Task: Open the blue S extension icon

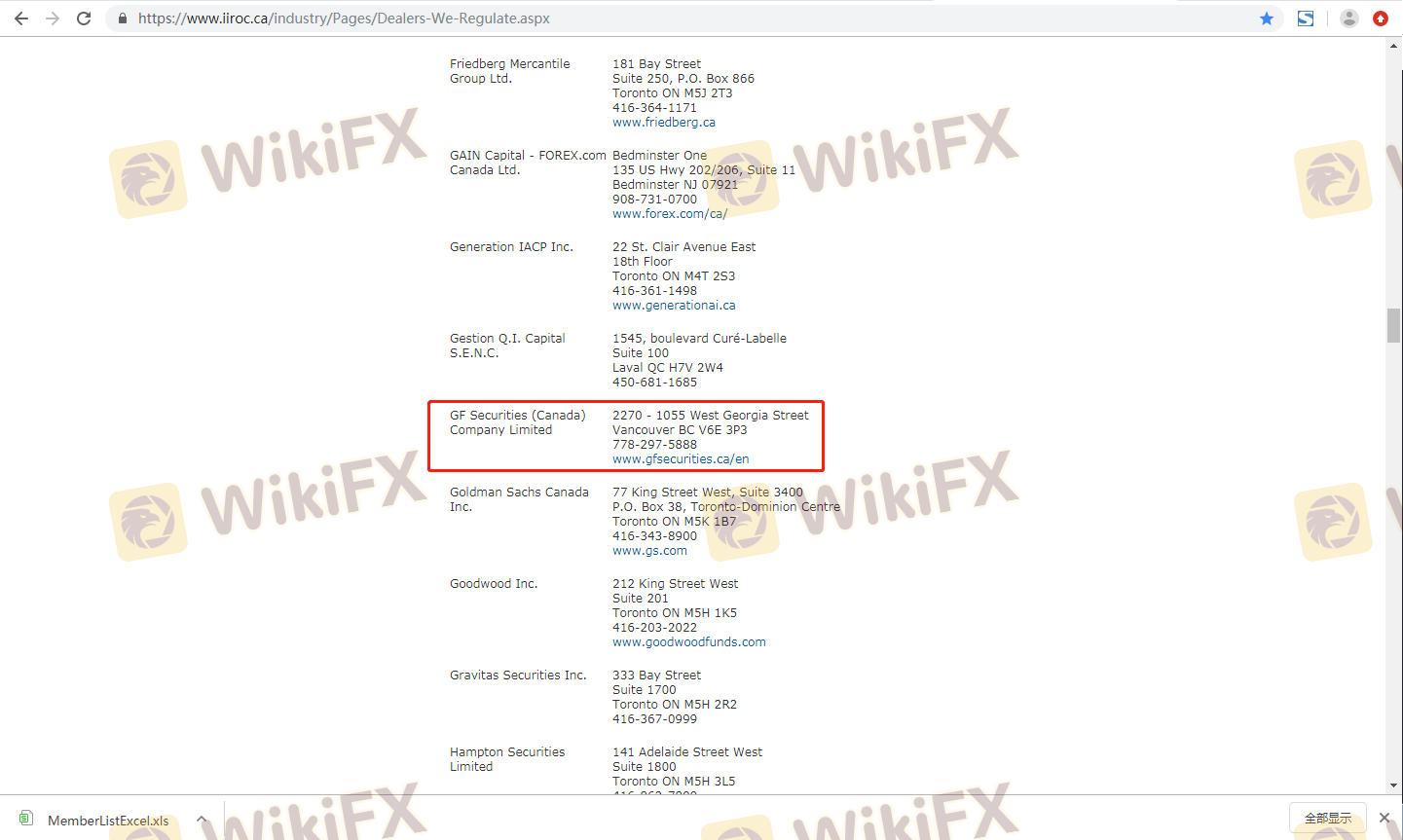Action: [1306, 18]
